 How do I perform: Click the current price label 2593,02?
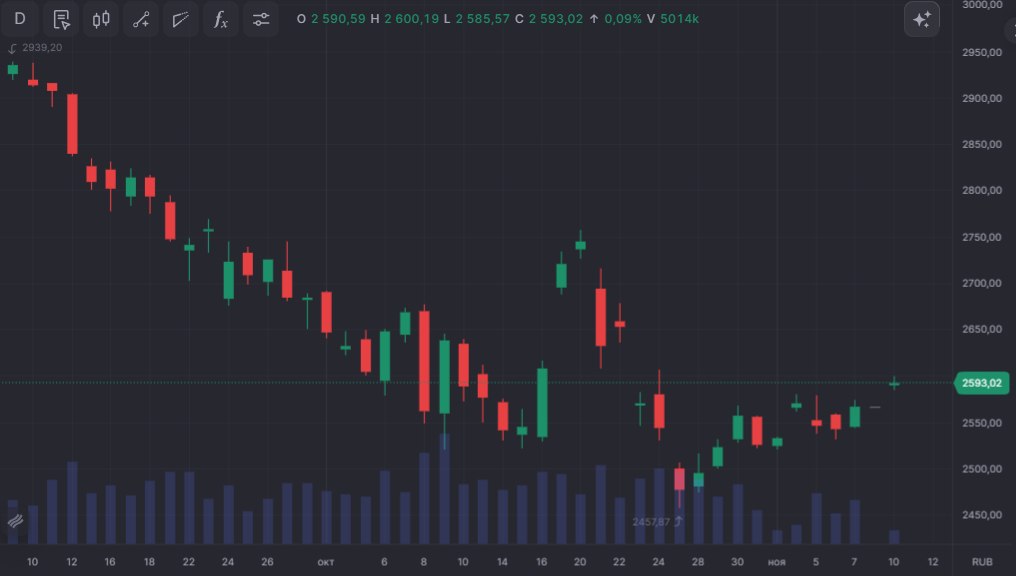pyautogui.click(x=981, y=383)
